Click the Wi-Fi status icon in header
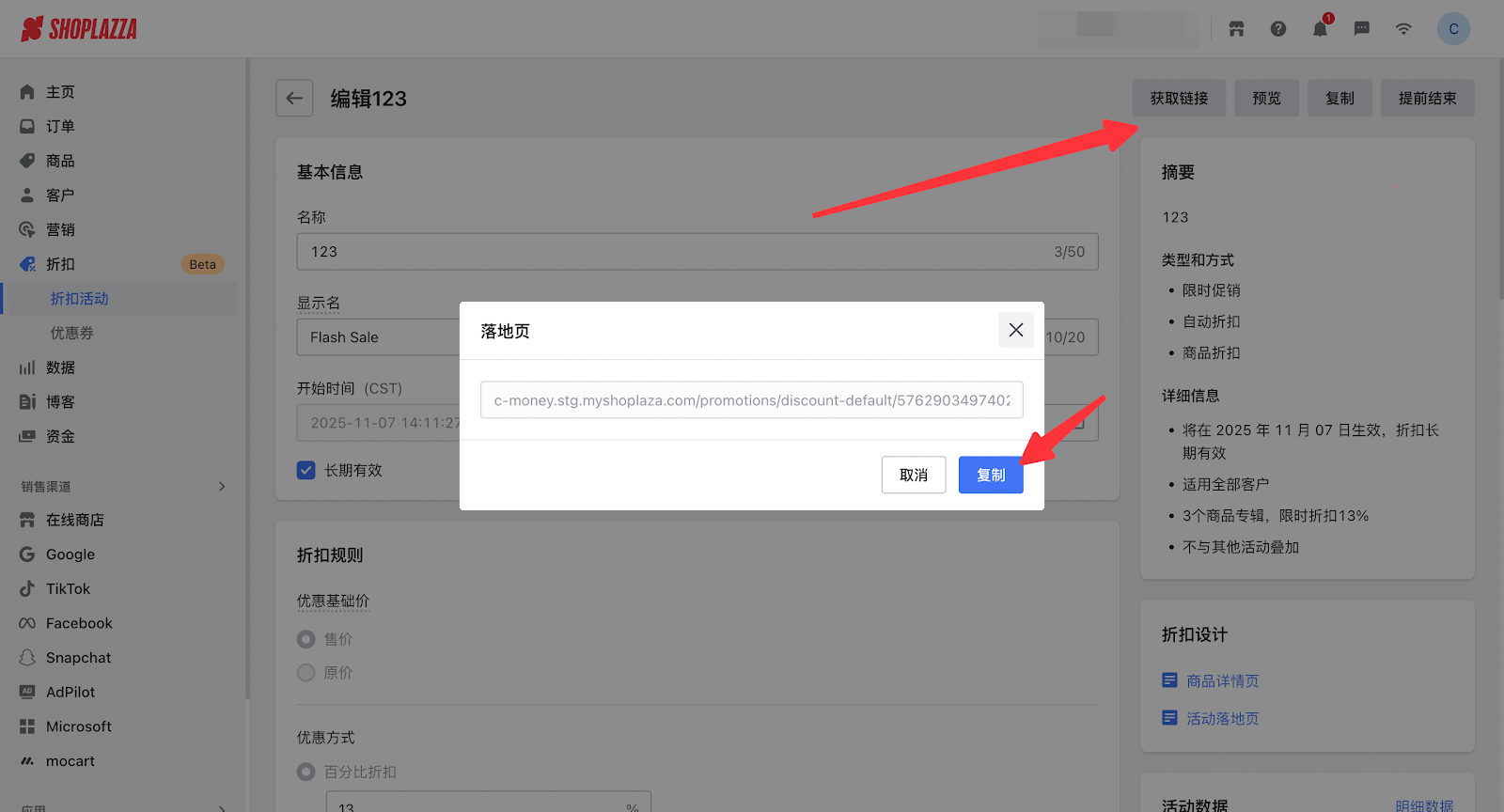This screenshot has width=1504, height=812. pyautogui.click(x=1403, y=29)
